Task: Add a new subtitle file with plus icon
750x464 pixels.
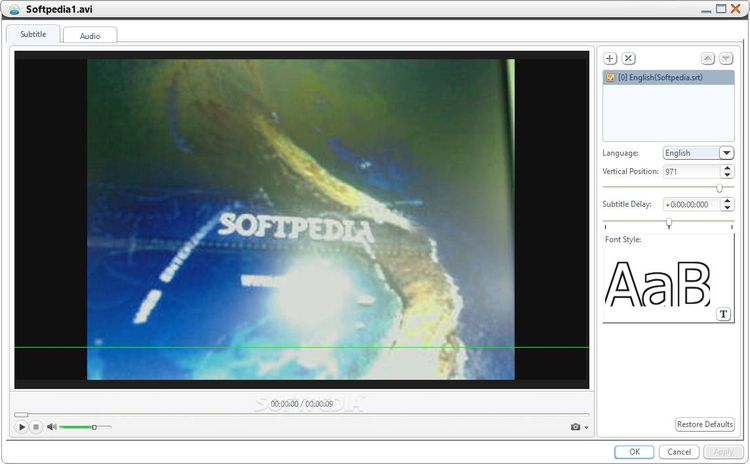Action: point(609,58)
